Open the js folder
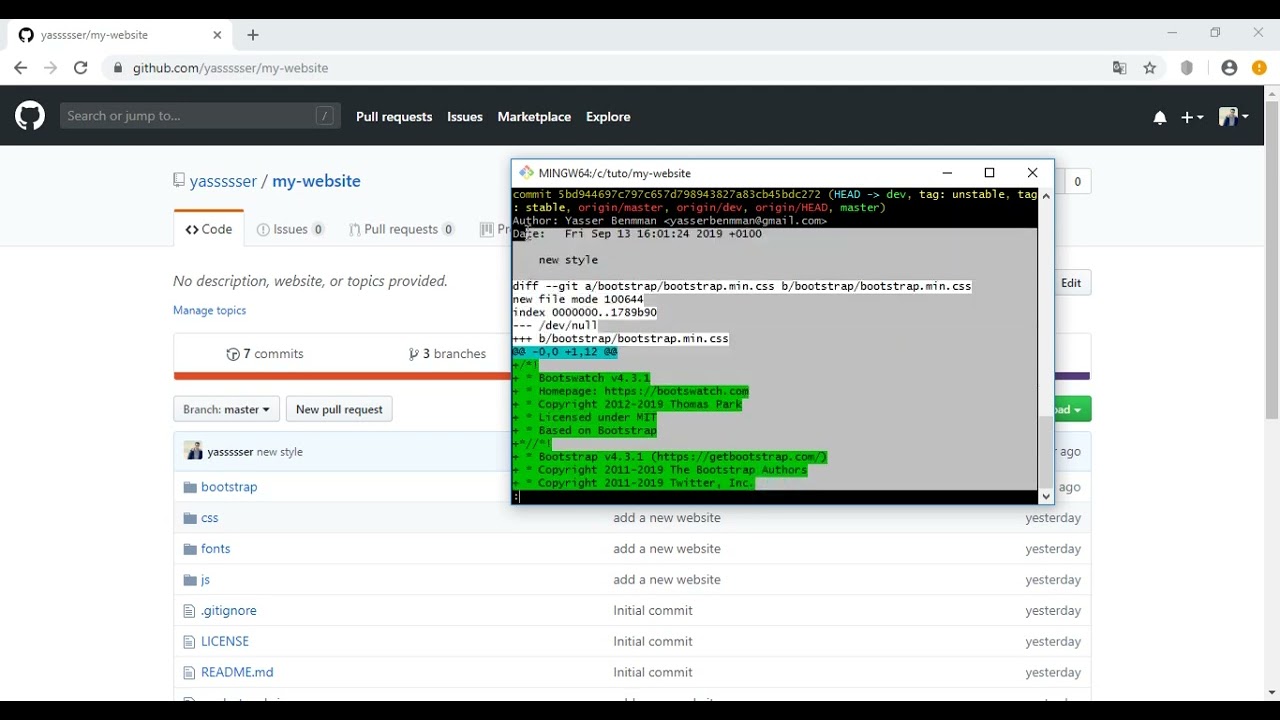 [205, 580]
